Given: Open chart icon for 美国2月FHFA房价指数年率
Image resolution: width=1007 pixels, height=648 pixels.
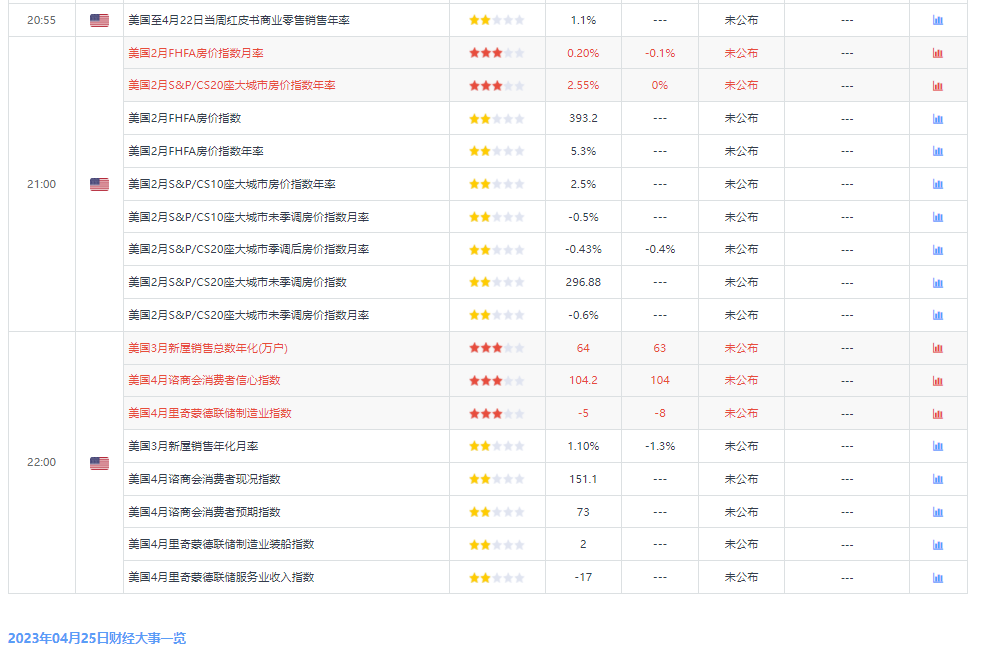Looking at the screenshot, I should [x=938, y=152].
